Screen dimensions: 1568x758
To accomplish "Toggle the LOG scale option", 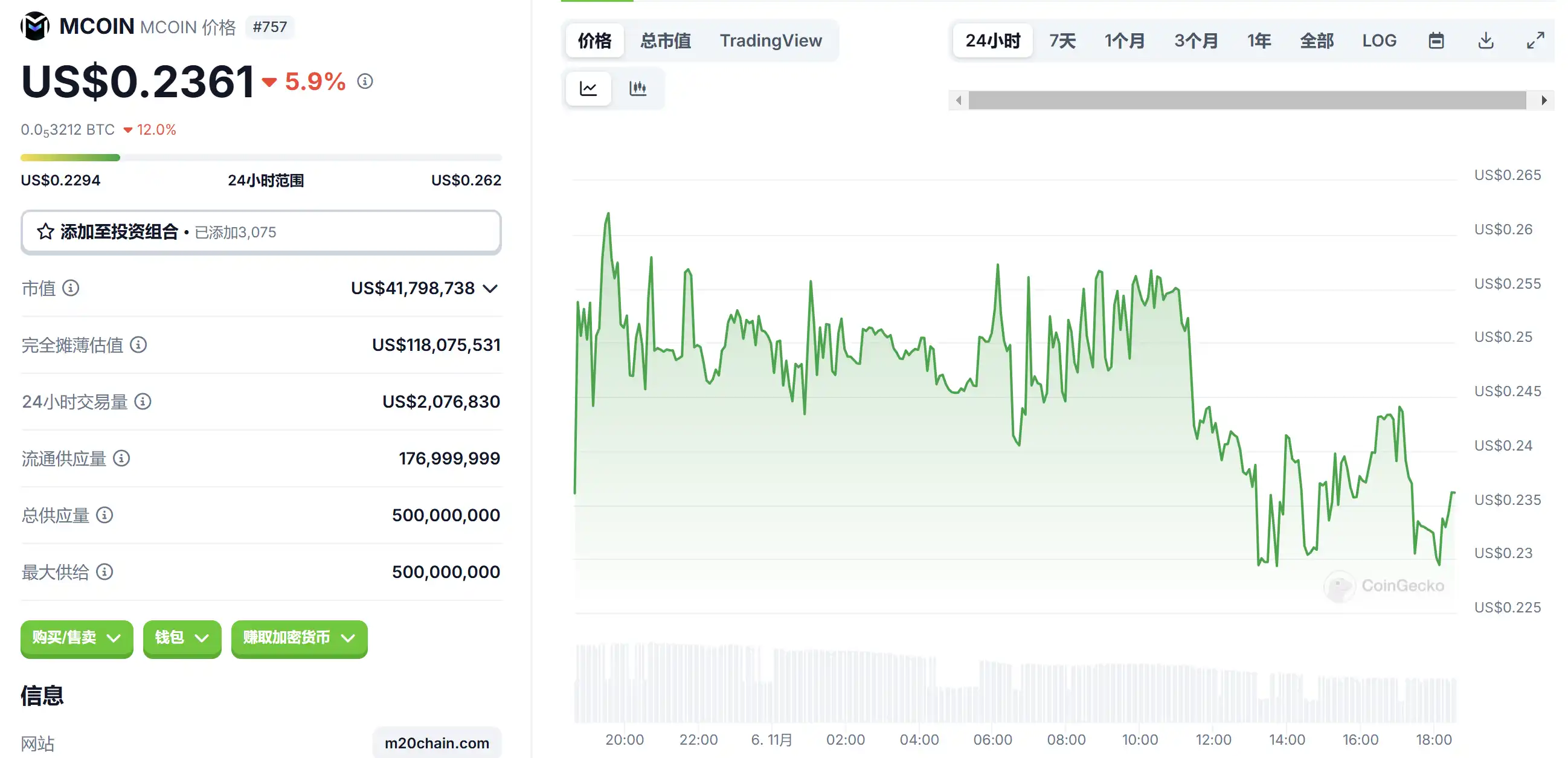I will click(1379, 41).
